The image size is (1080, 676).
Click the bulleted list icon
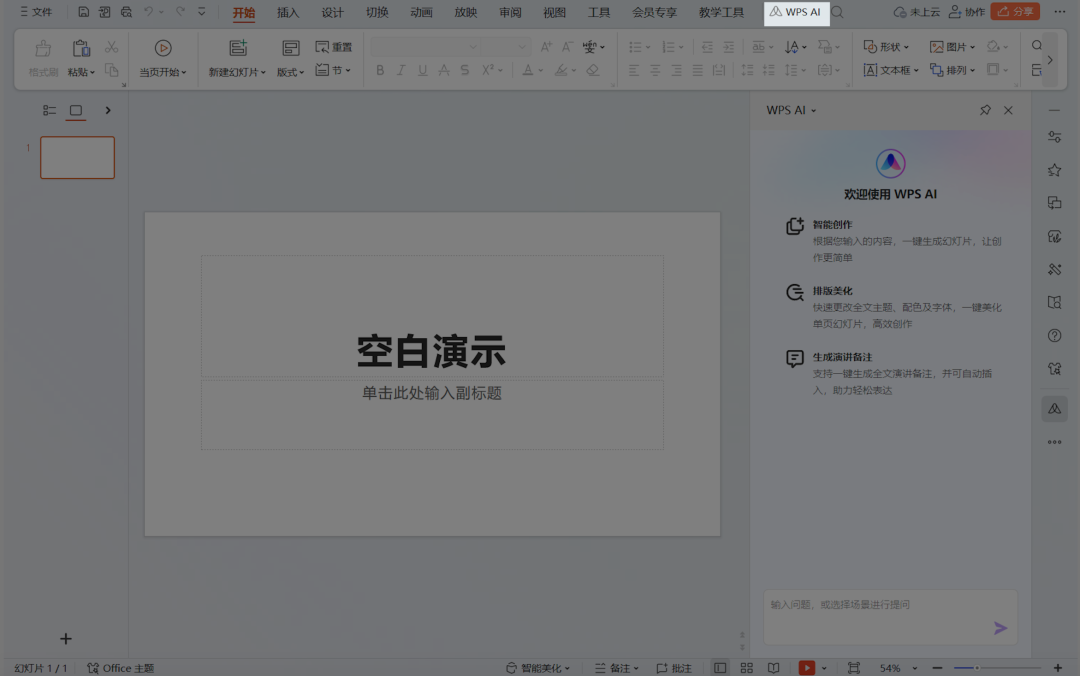(635, 47)
